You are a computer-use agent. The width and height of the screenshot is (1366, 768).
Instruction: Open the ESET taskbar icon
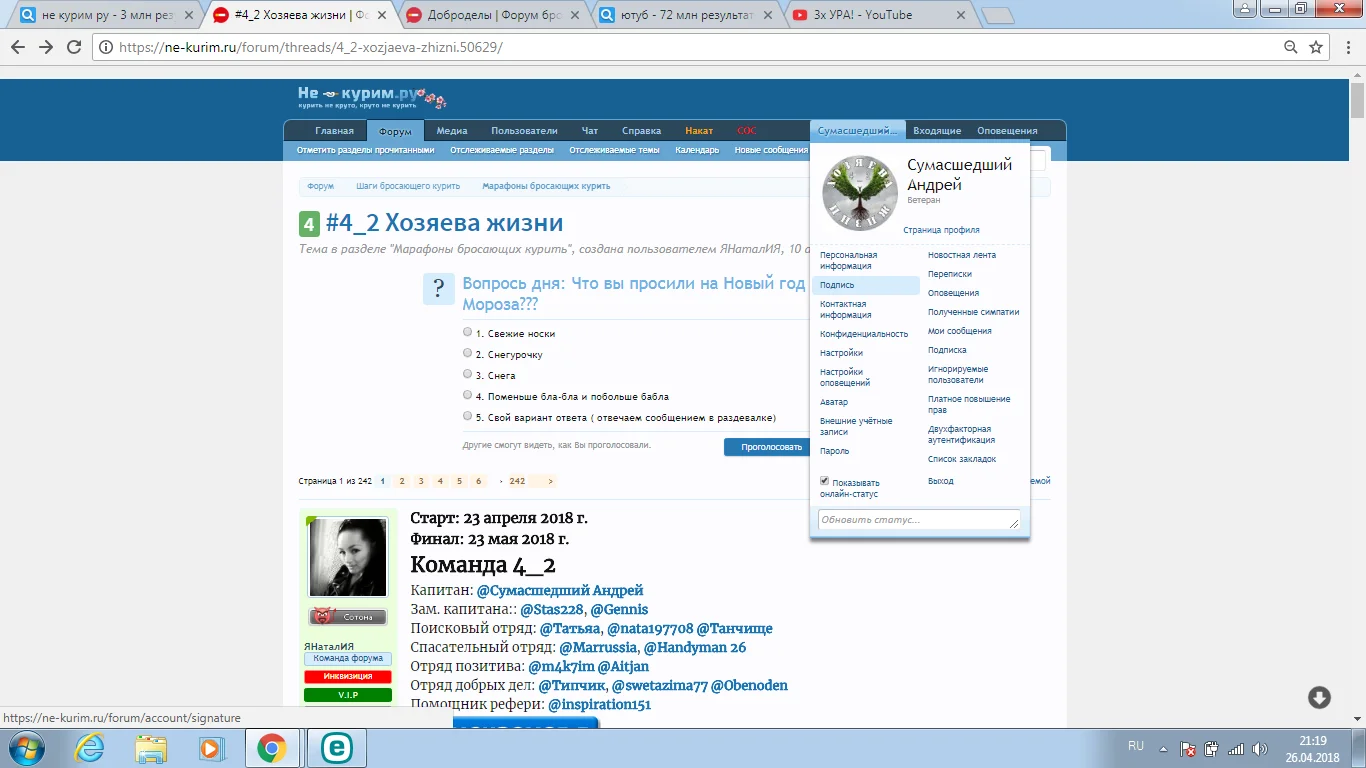[x=335, y=748]
